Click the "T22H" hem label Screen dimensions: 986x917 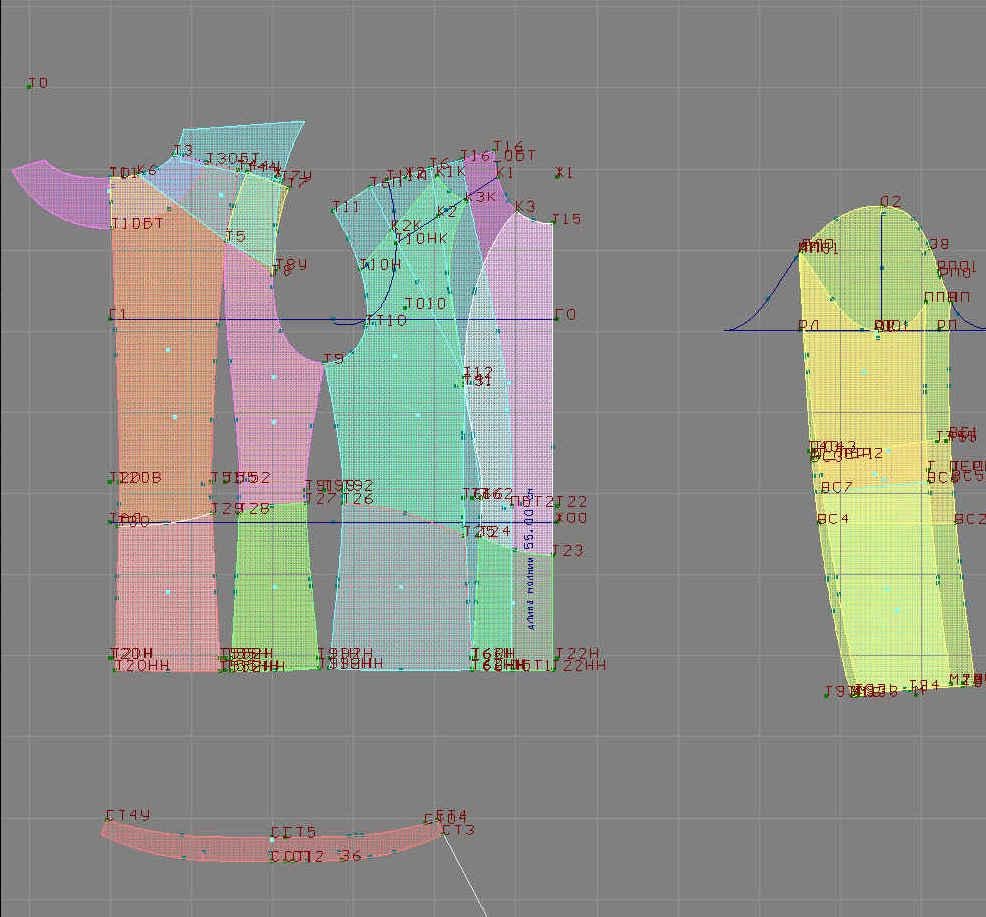577,653
